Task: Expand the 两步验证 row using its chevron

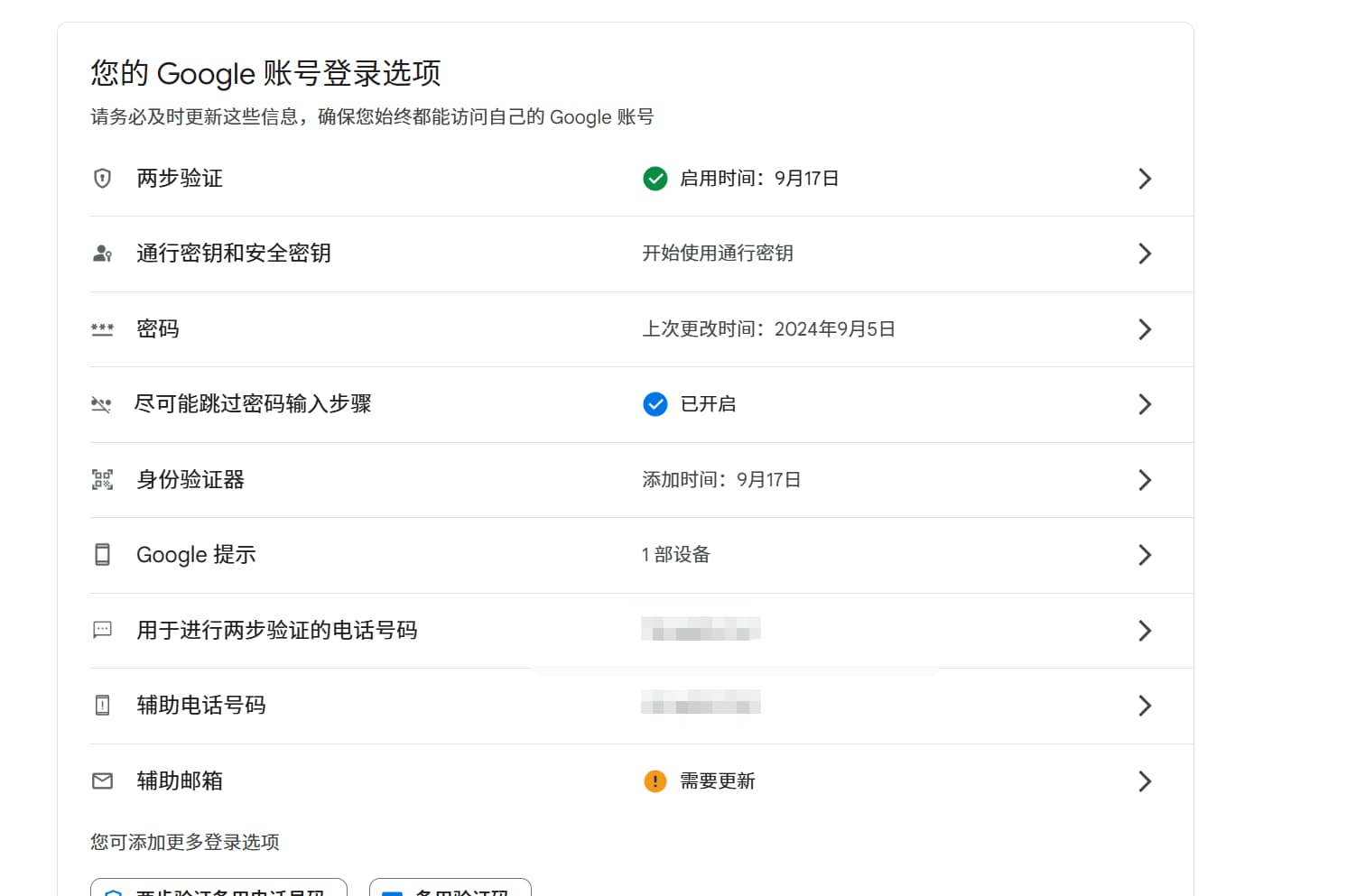Action: (x=1145, y=179)
